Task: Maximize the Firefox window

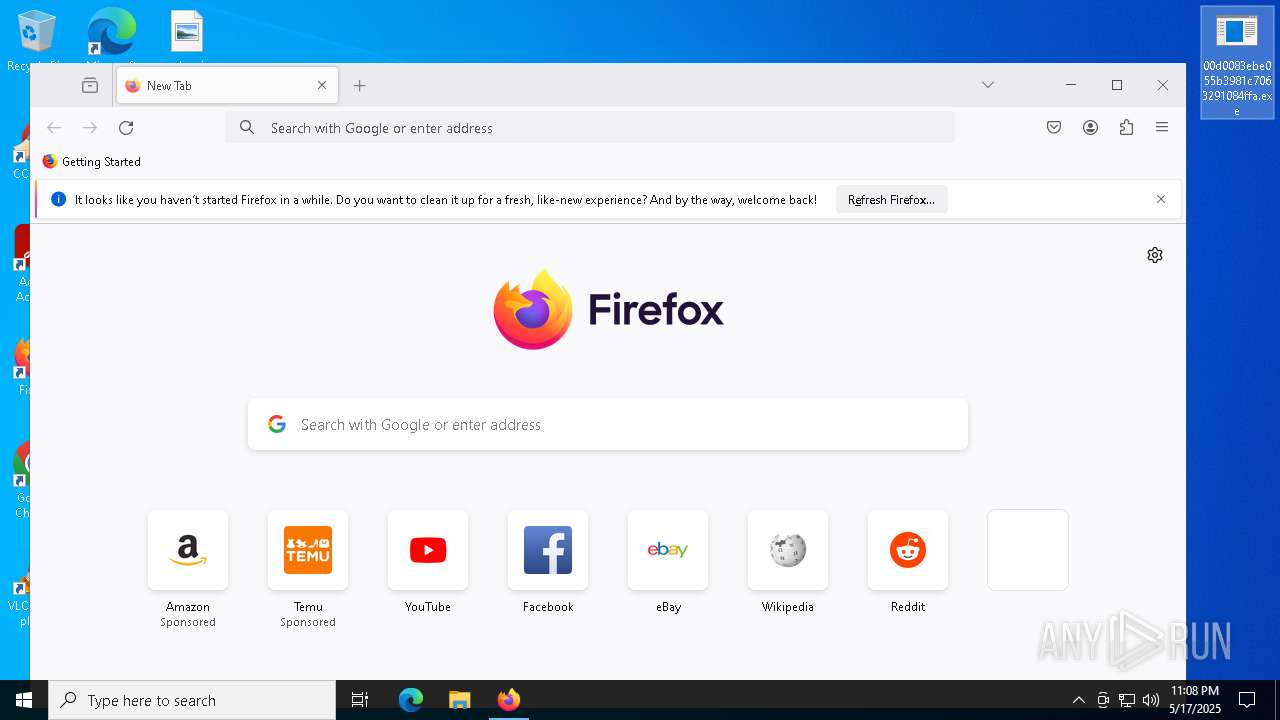Action: (x=1117, y=85)
